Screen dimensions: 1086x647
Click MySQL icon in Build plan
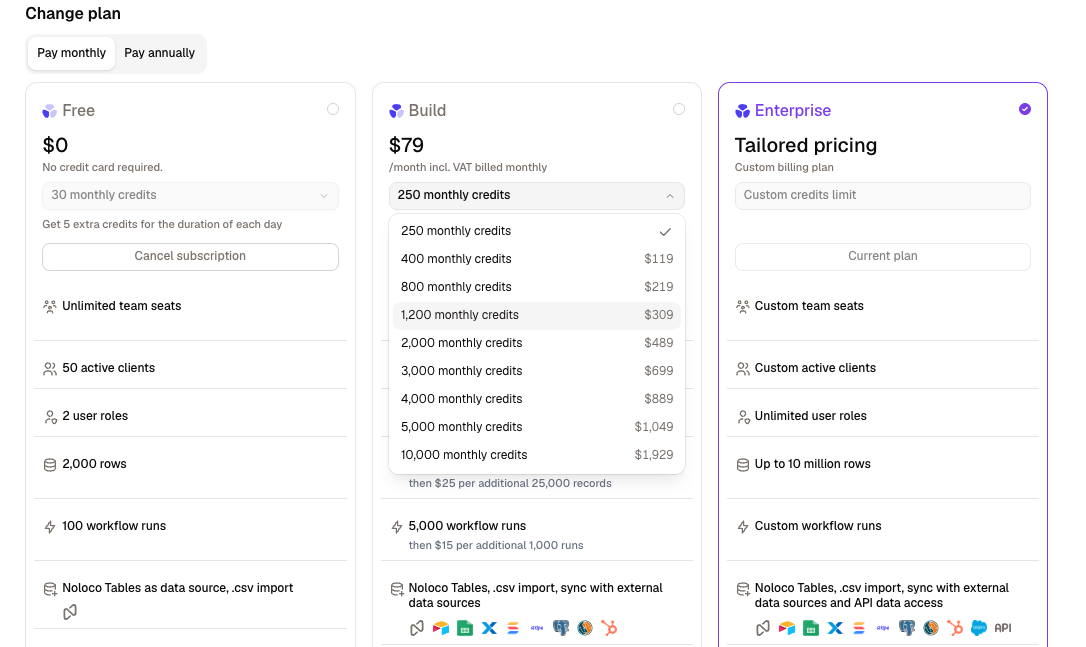(585, 628)
